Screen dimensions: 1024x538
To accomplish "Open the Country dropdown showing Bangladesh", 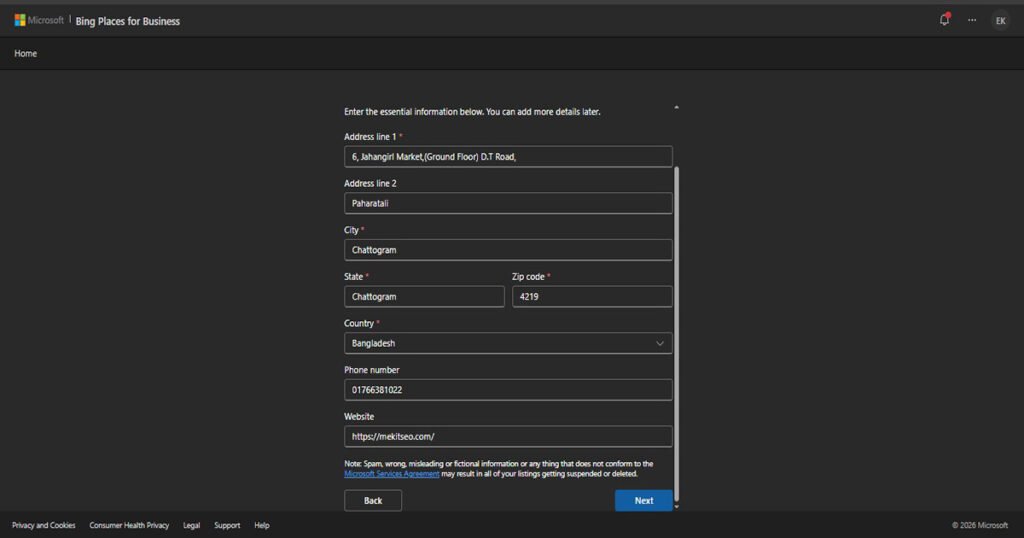I will click(x=508, y=343).
